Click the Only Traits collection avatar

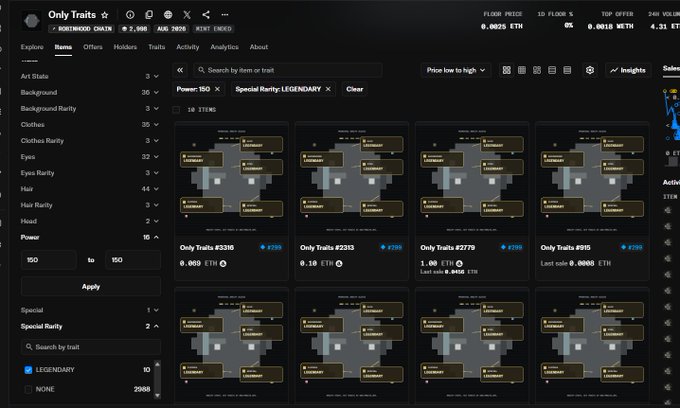[x=32, y=20]
